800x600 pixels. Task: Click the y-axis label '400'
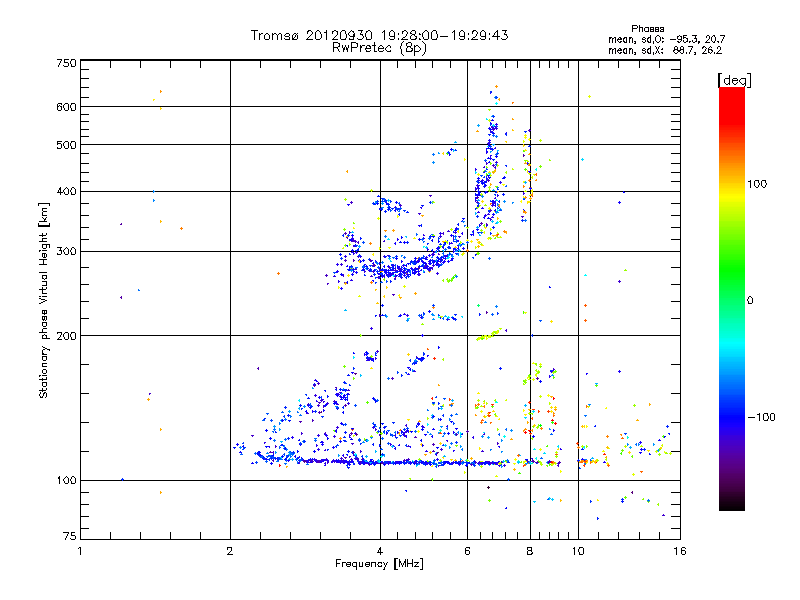(x=66, y=192)
